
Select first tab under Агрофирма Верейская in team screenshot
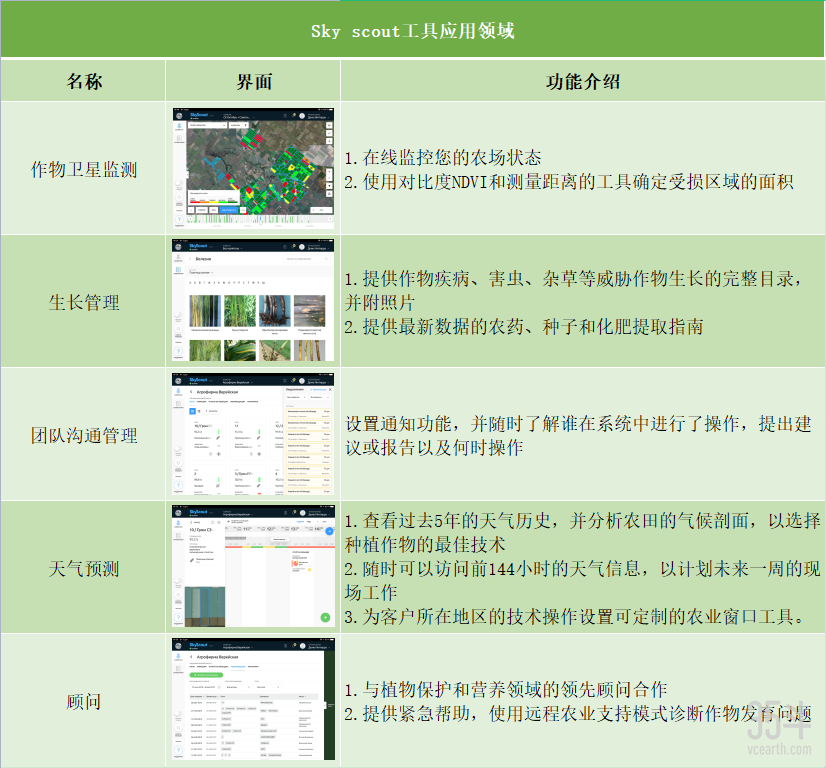(x=194, y=401)
